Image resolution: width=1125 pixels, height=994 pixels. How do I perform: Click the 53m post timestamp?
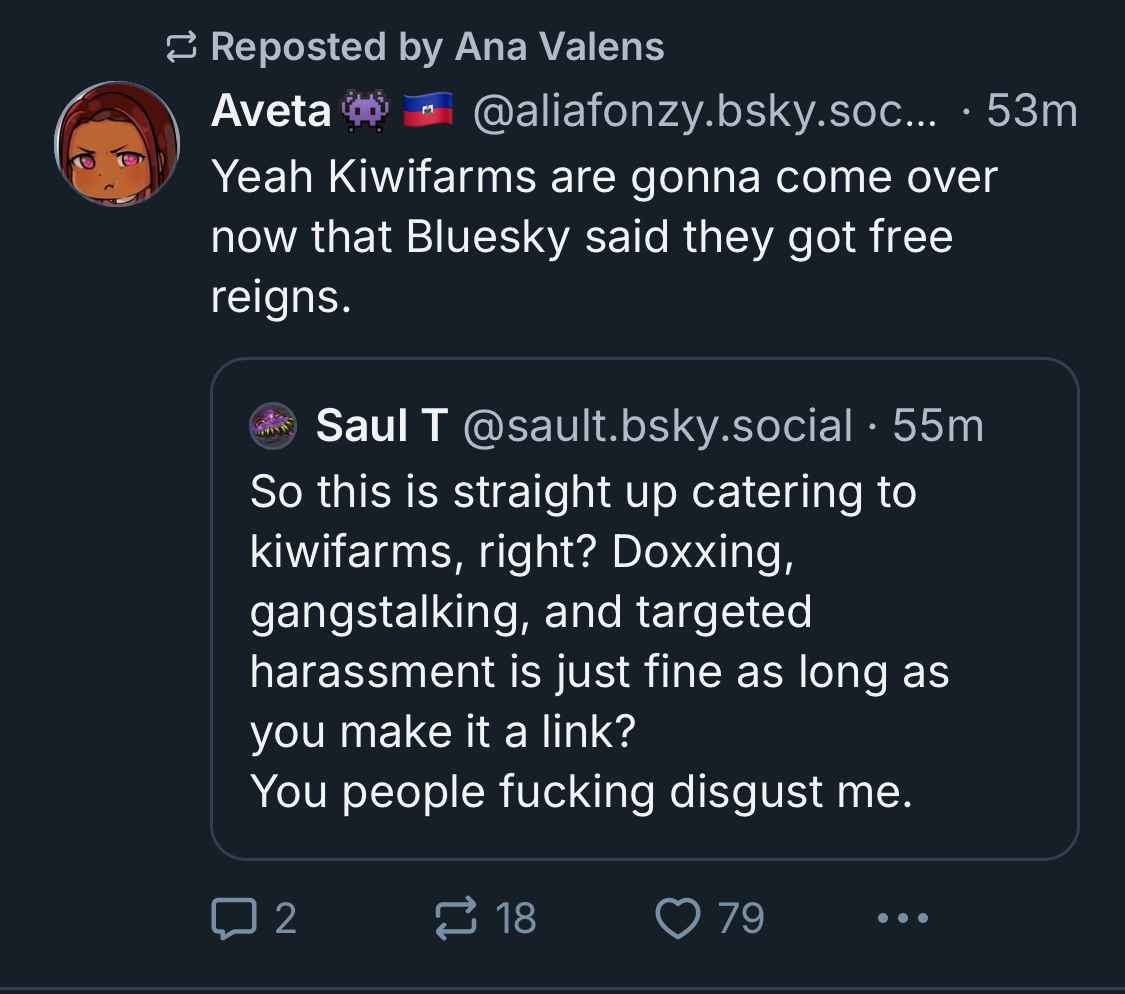[x=1031, y=112]
